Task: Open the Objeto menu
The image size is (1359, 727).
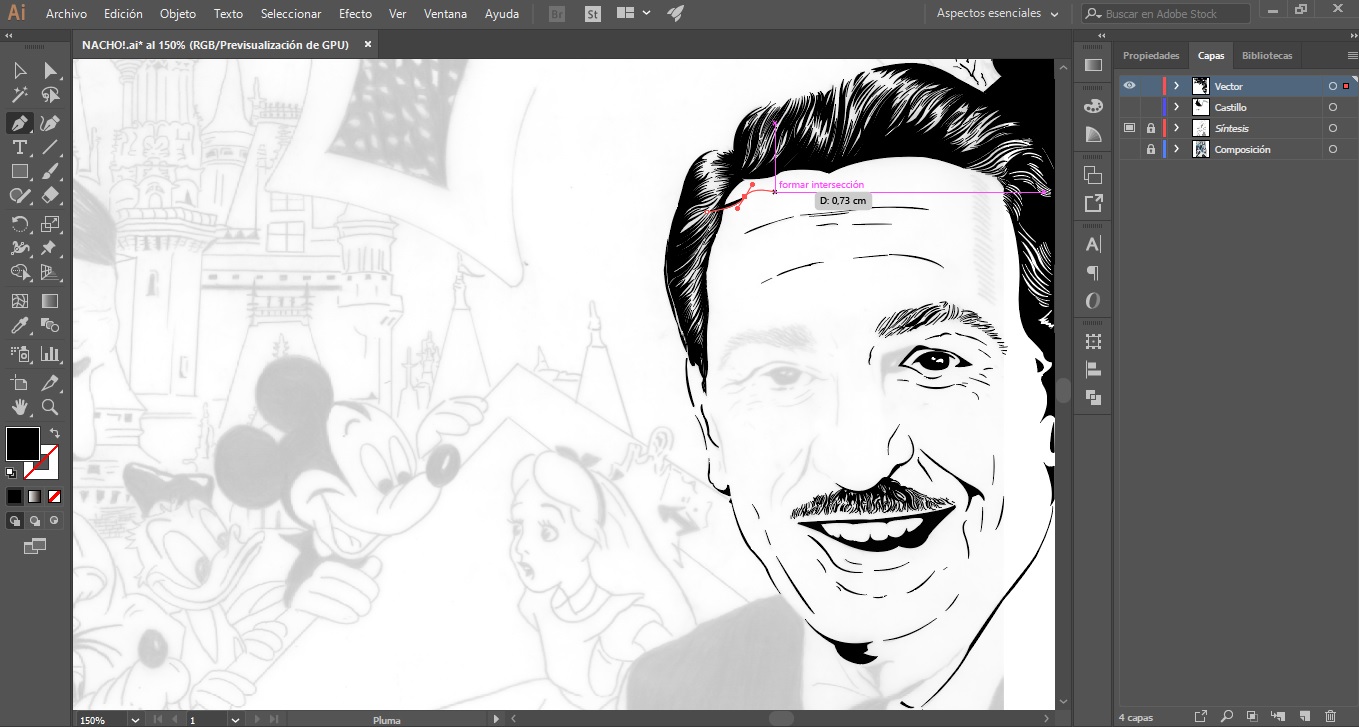Action: [x=178, y=14]
